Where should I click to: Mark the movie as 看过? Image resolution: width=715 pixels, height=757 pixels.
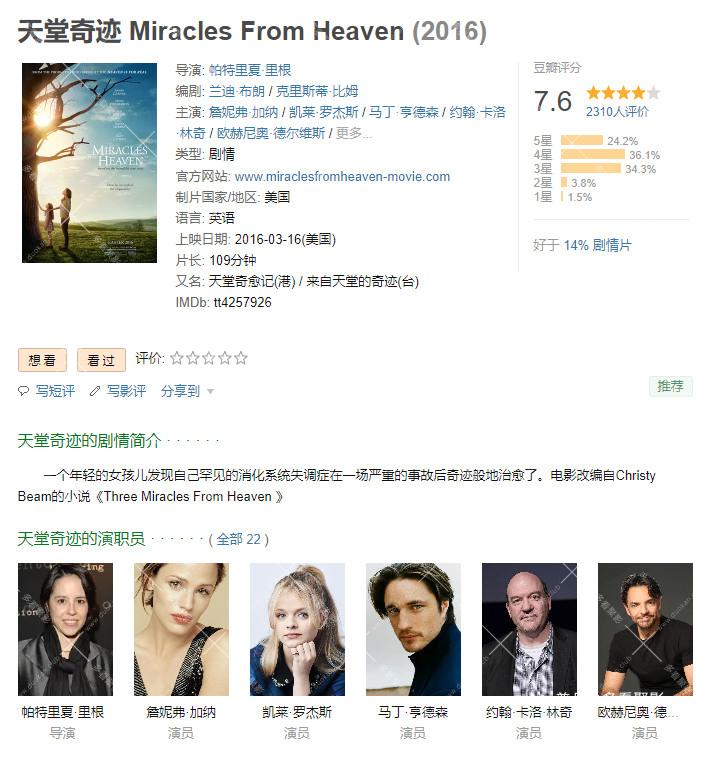pos(101,360)
